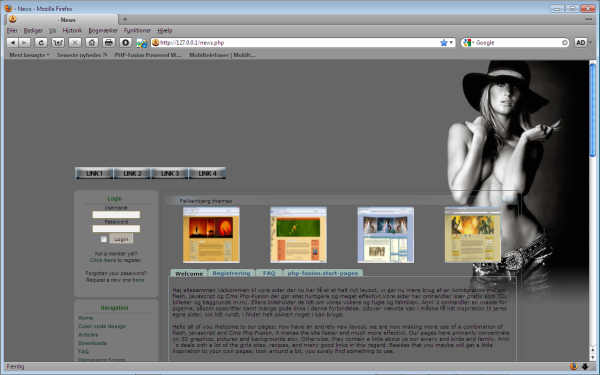Screen dimensions: 600x375
Task: Expand the Mest besøgte bookmarks dropdown
Action: click(x=29, y=55)
